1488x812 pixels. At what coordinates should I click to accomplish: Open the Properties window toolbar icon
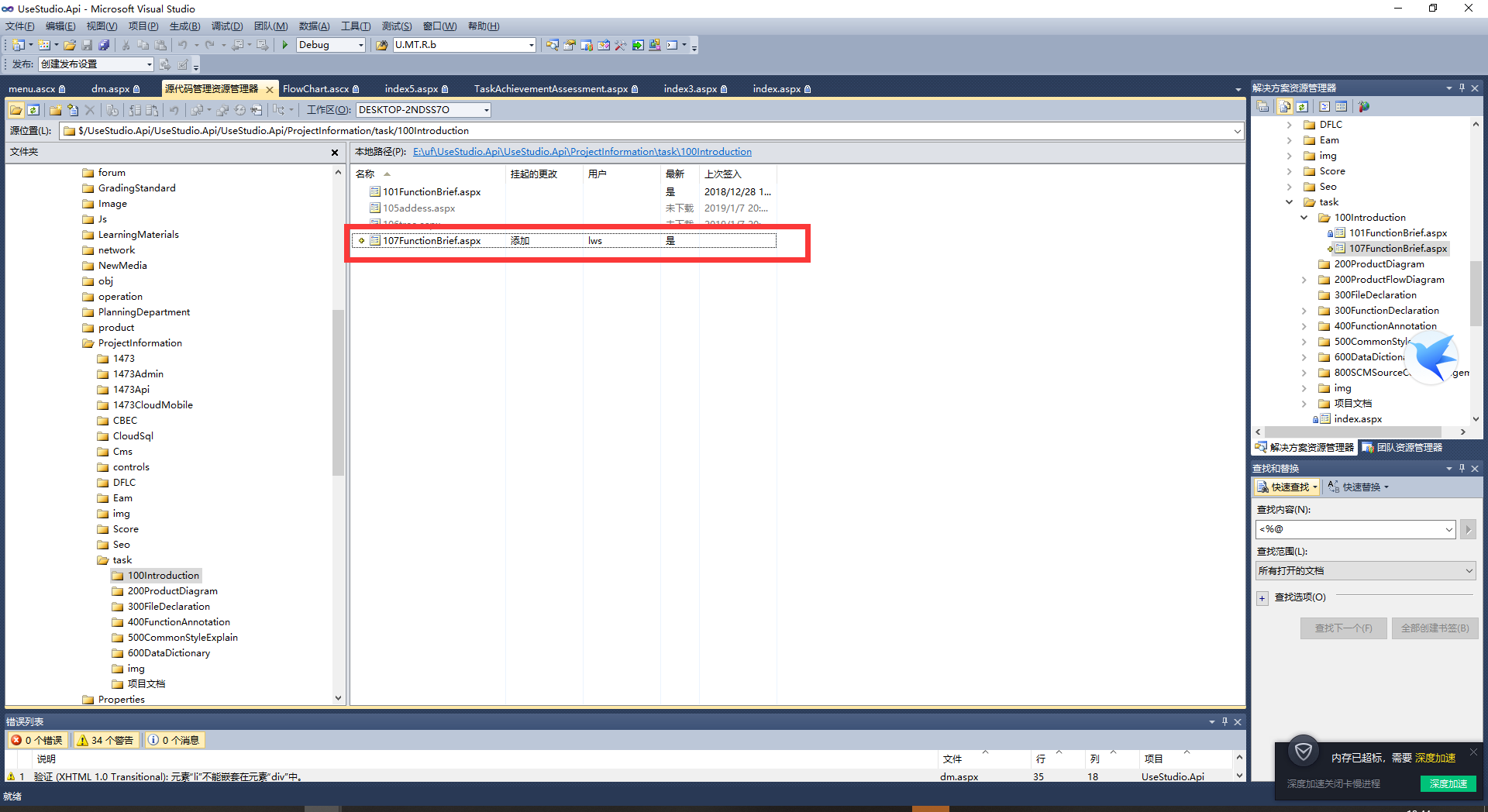pos(570,45)
